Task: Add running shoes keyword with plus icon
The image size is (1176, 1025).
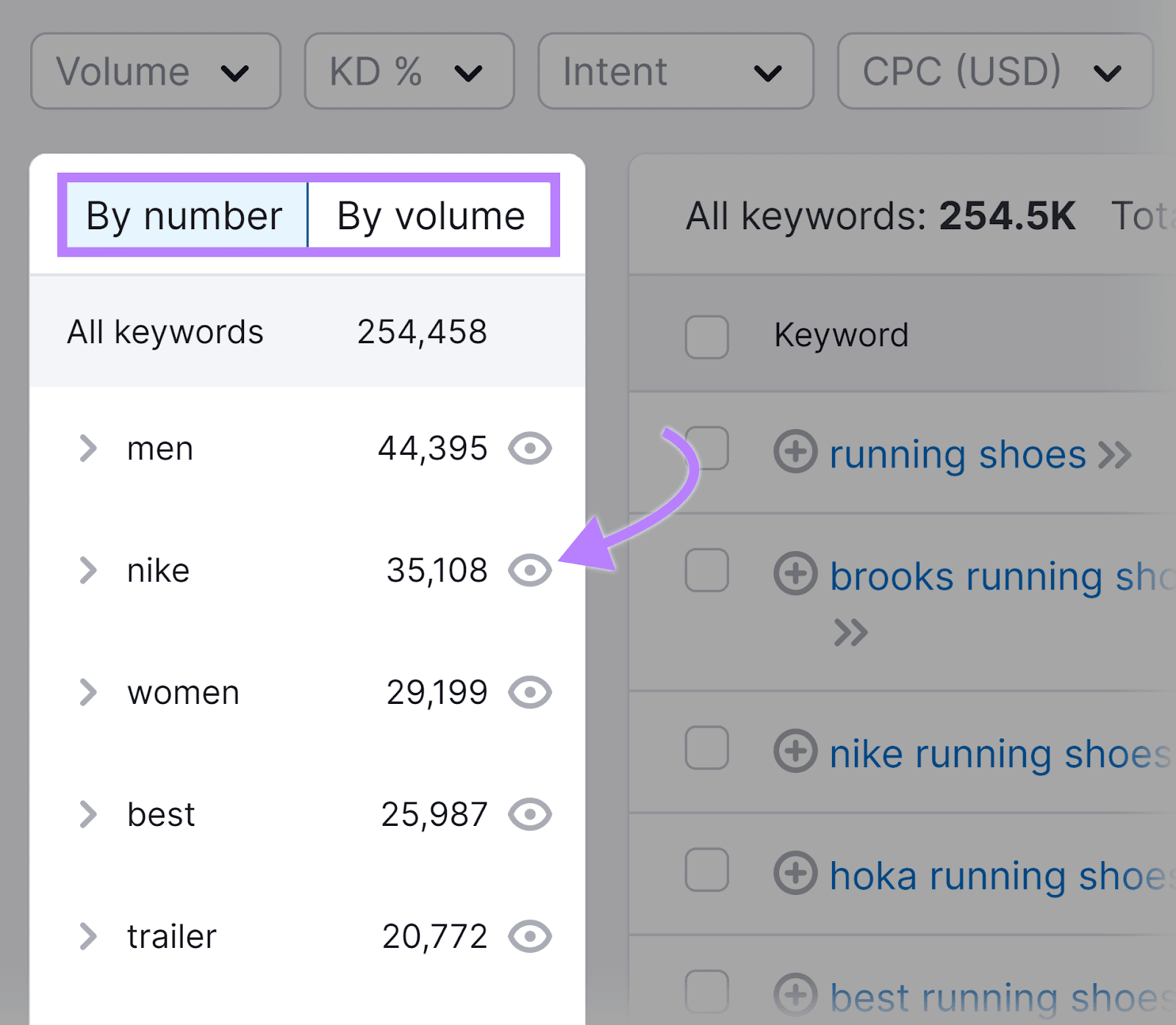Action: 795,451
